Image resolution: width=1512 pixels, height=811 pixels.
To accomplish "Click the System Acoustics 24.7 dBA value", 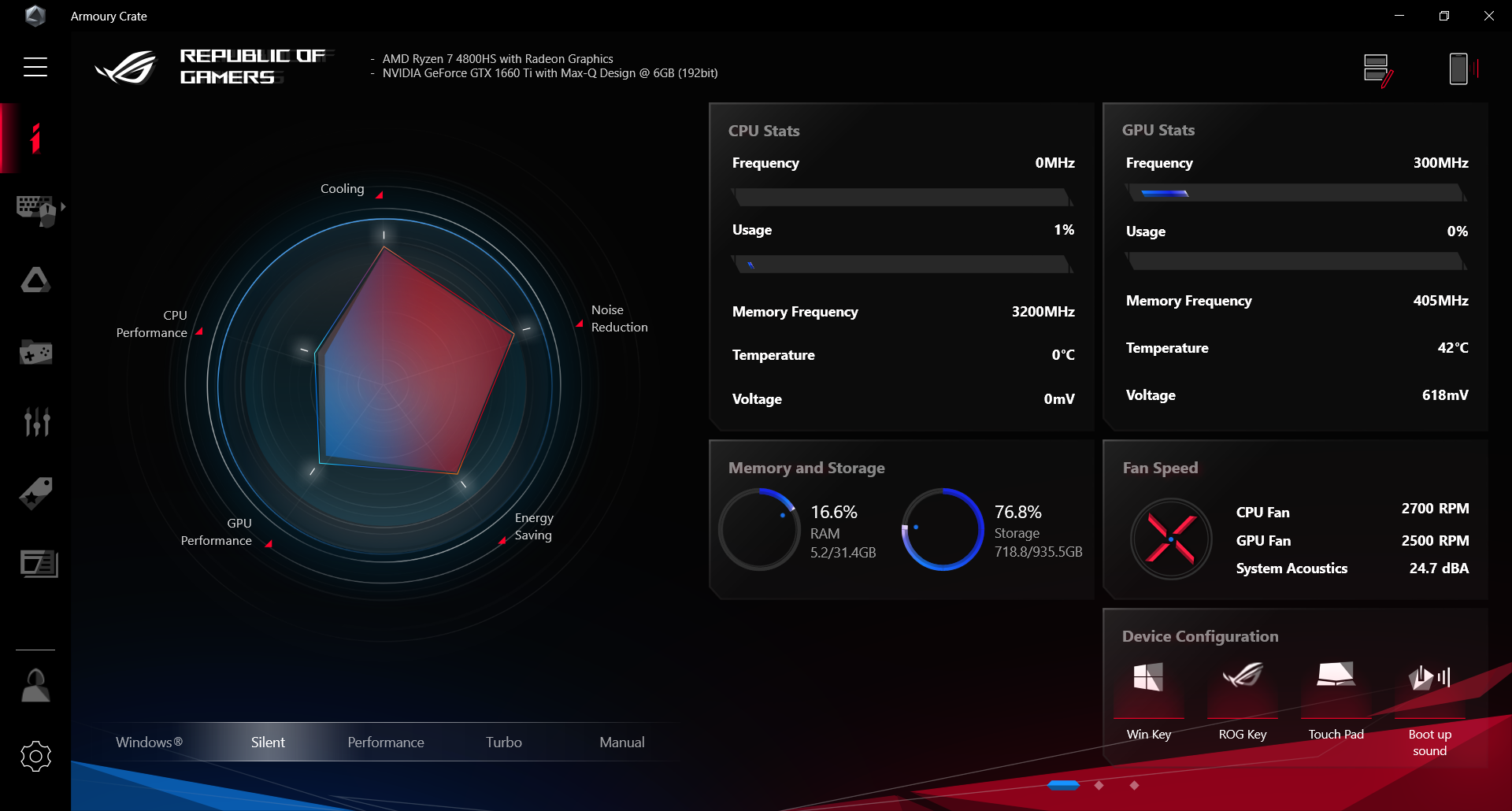I will [x=1439, y=568].
